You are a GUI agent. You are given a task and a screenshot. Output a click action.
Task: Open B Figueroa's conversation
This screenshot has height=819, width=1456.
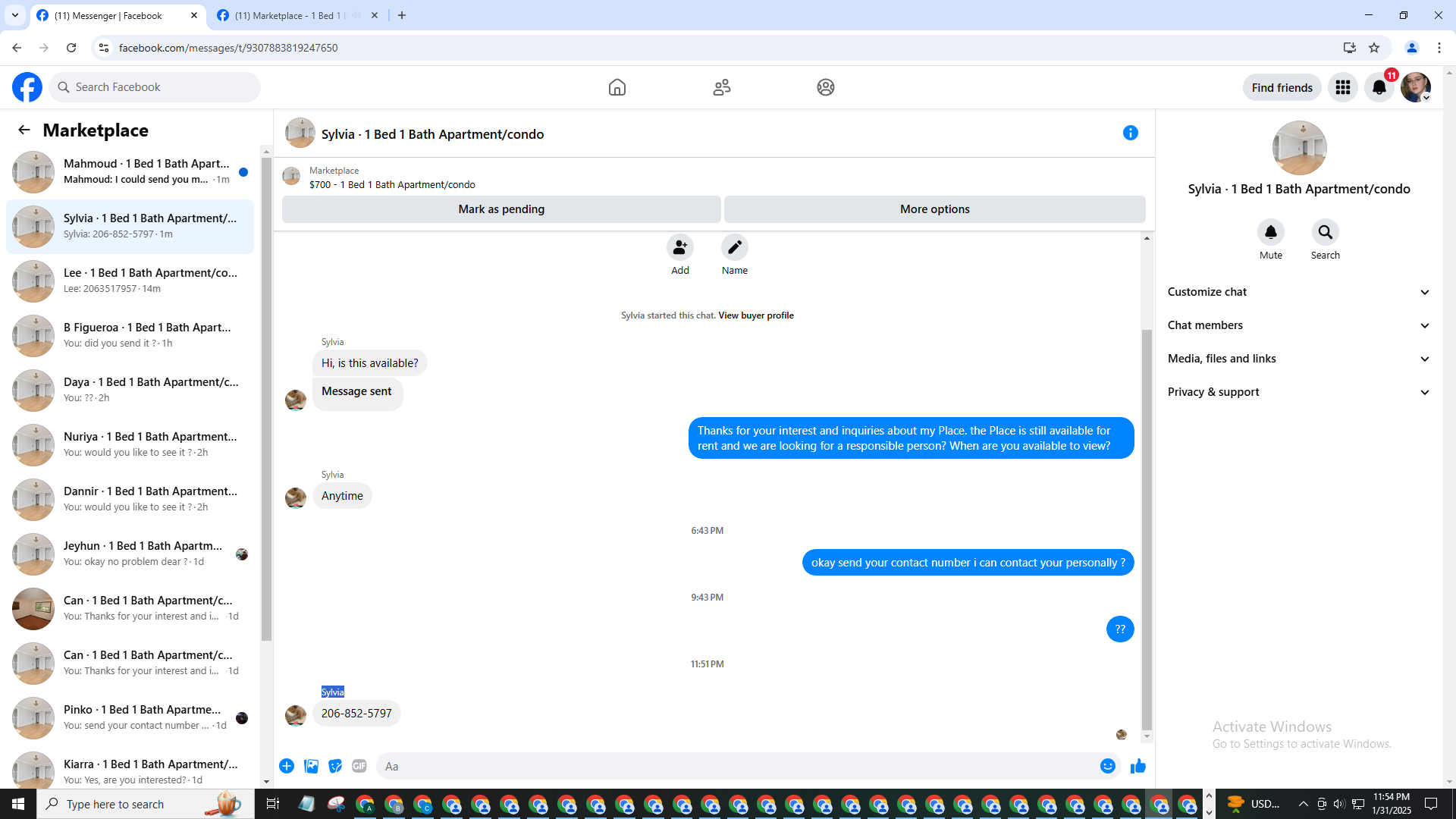coord(130,336)
